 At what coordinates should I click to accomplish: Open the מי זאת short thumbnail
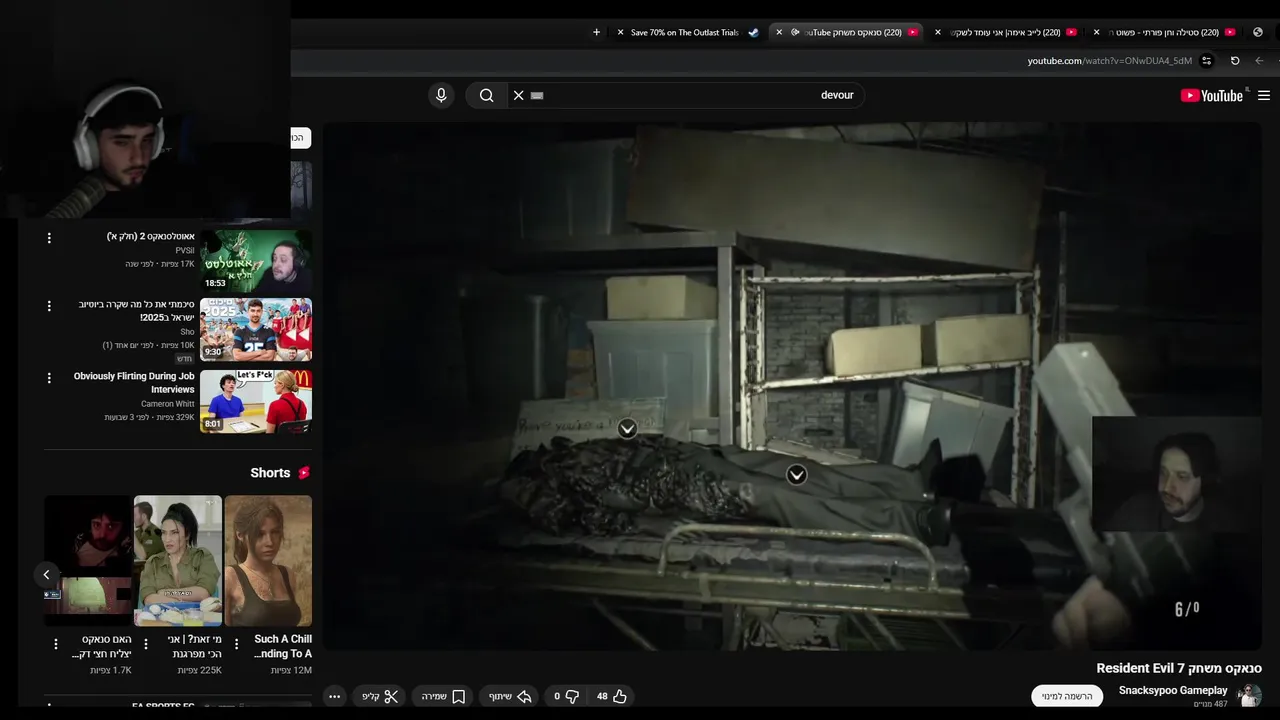[178, 560]
